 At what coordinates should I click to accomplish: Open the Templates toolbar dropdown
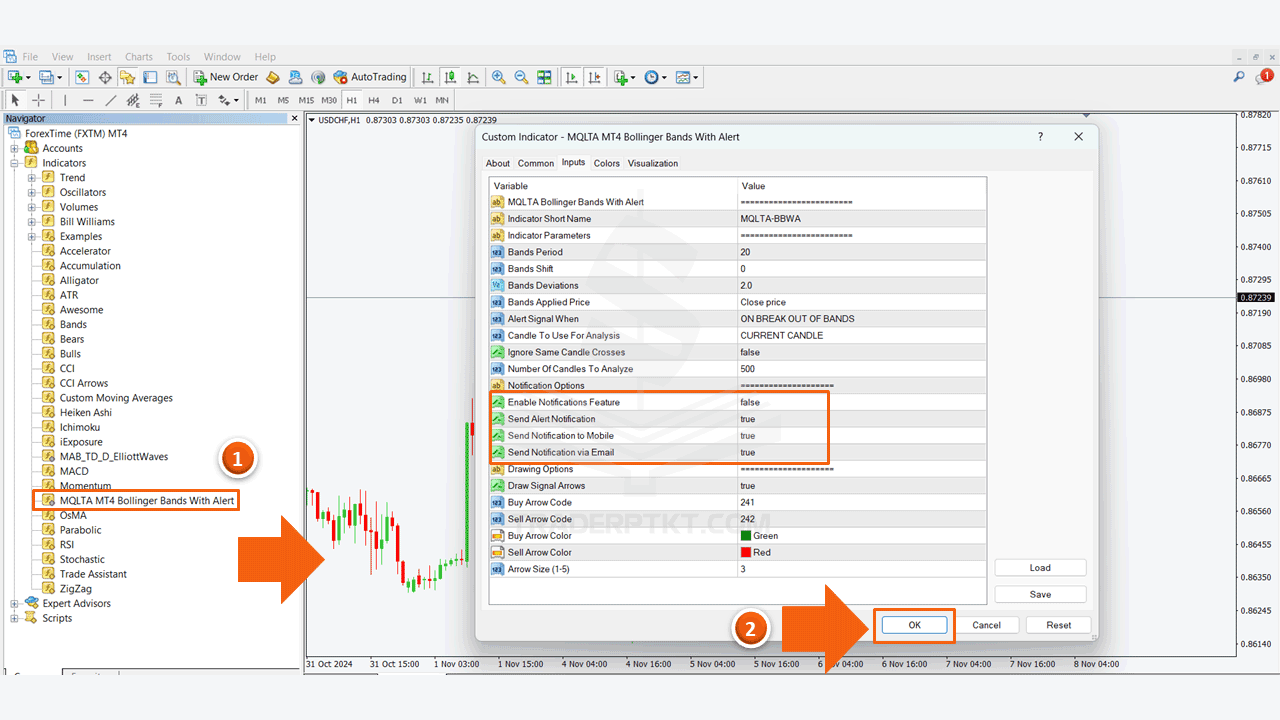686,77
